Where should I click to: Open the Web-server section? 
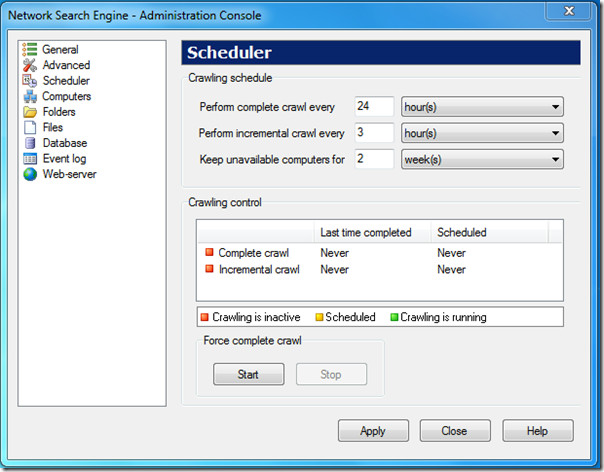point(69,174)
